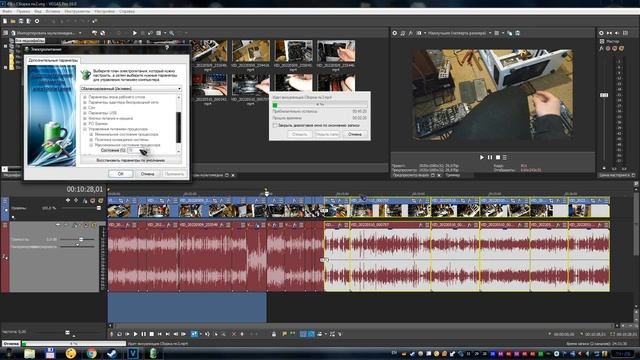The height and width of the screenshot is (360, 640).
Task: Stop playback in the timeline transport bar
Action: [151, 334]
